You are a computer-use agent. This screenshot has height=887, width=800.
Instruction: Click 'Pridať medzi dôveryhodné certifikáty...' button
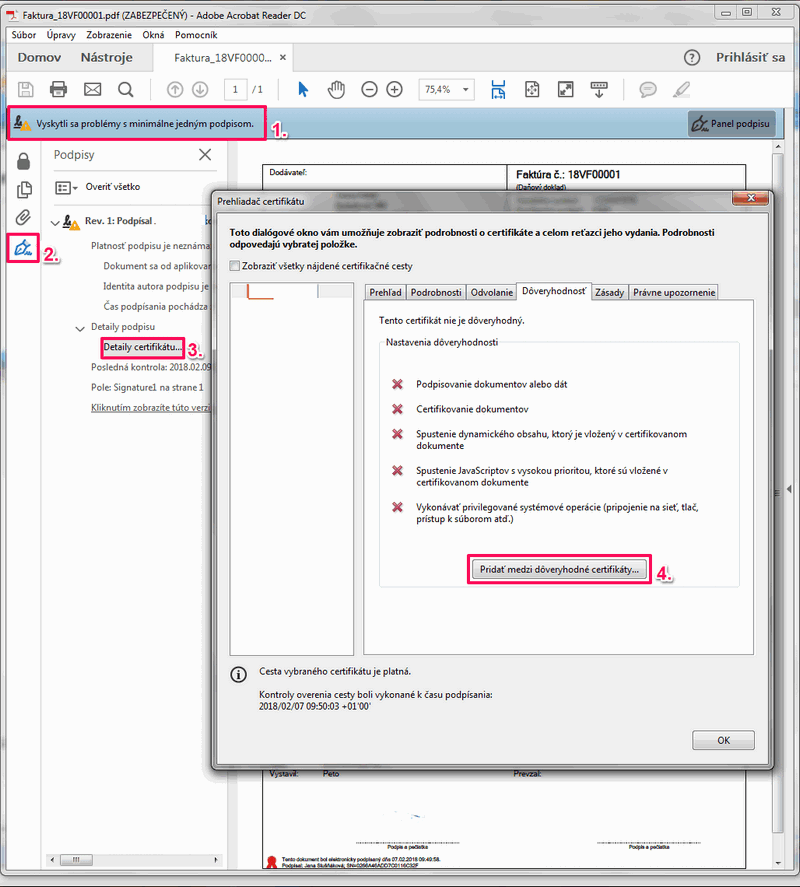(x=559, y=569)
